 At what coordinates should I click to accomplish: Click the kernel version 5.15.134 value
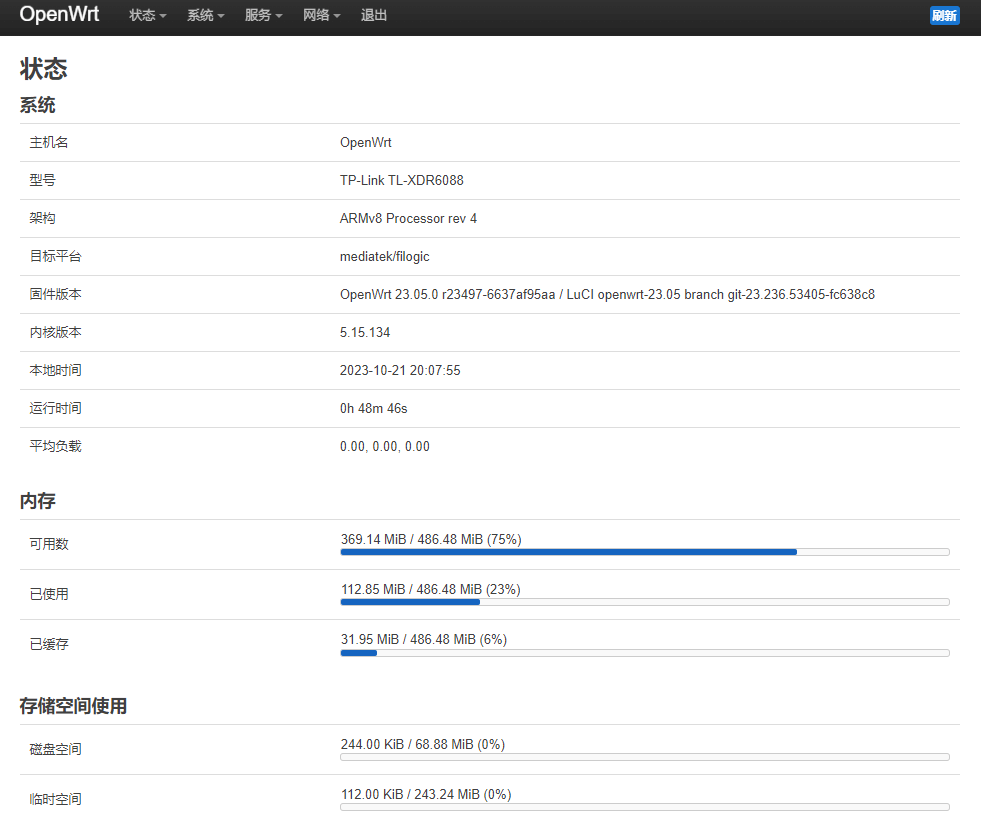(x=365, y=332)
